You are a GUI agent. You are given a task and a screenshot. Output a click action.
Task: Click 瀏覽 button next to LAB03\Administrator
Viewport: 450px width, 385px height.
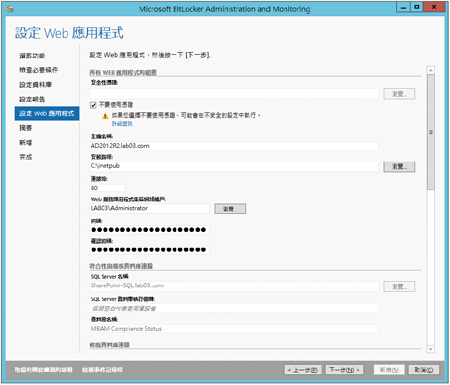(230, 209)
